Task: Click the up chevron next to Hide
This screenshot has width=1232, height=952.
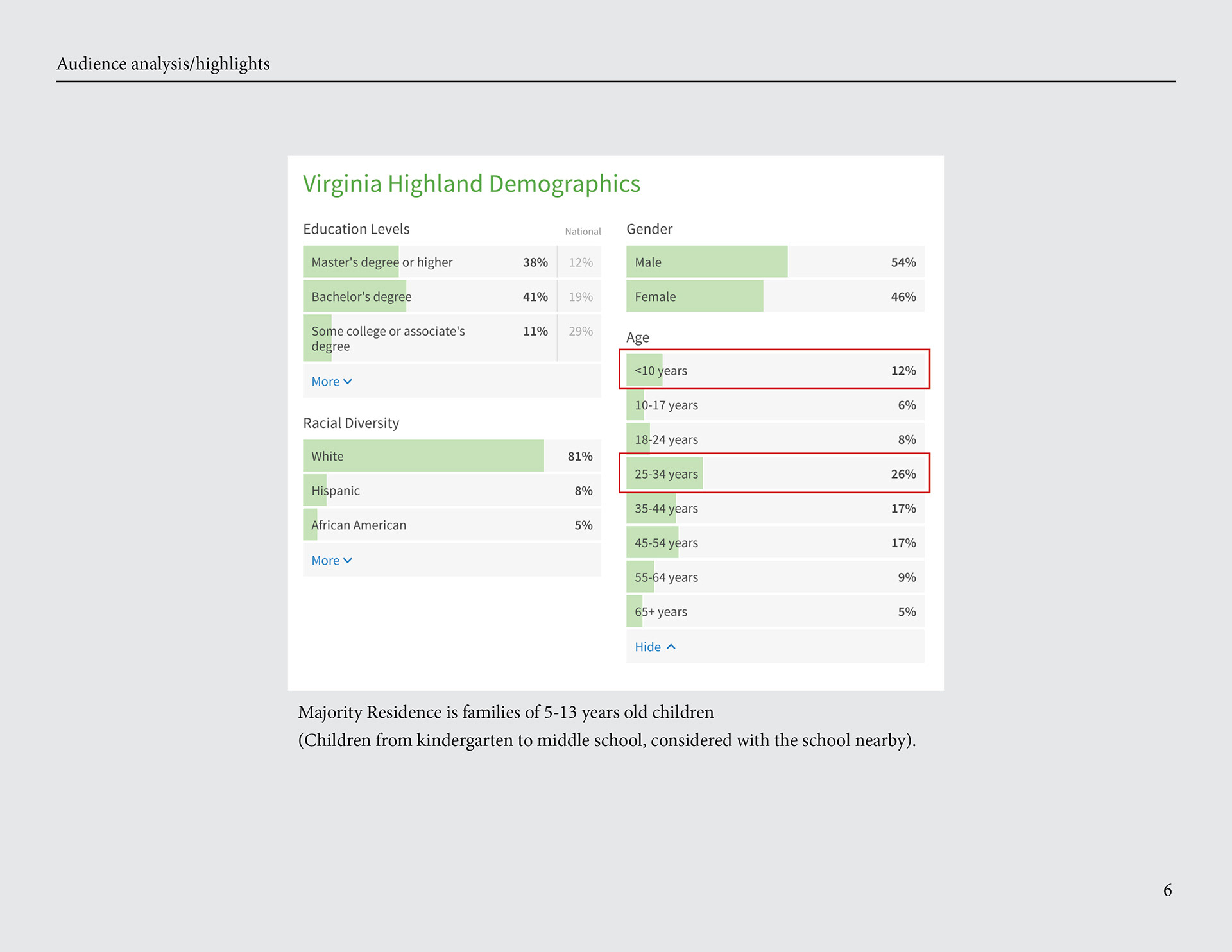Action: [x=671, y=647]
